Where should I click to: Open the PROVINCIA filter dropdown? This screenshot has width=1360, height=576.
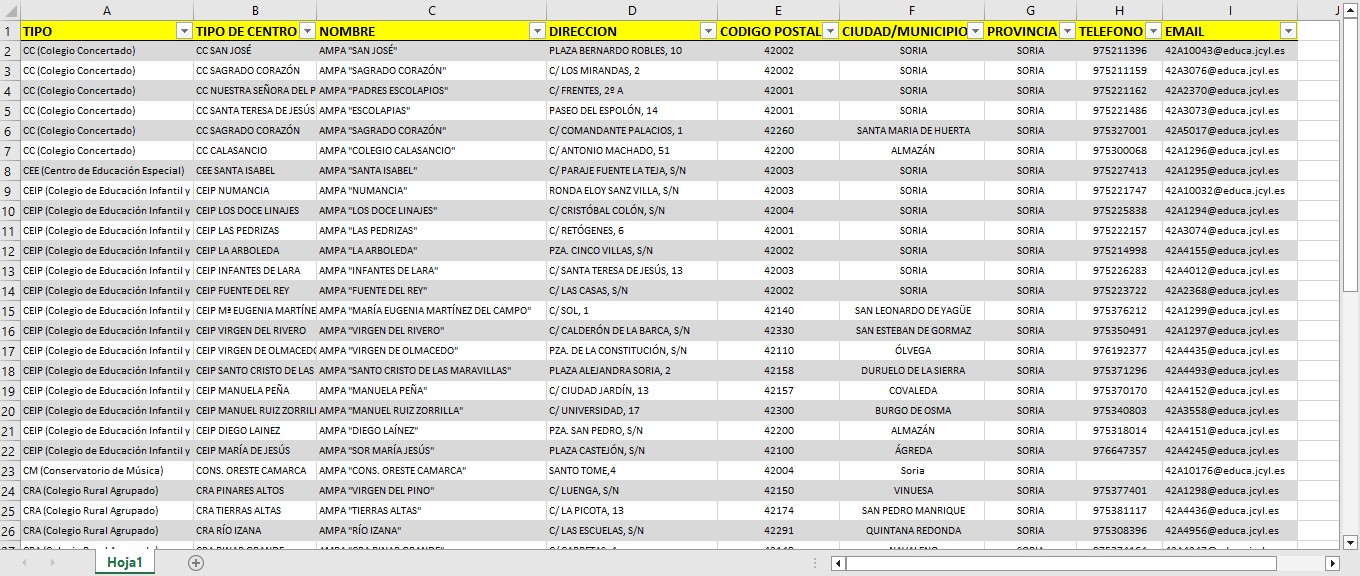[x=1067, y=31]
